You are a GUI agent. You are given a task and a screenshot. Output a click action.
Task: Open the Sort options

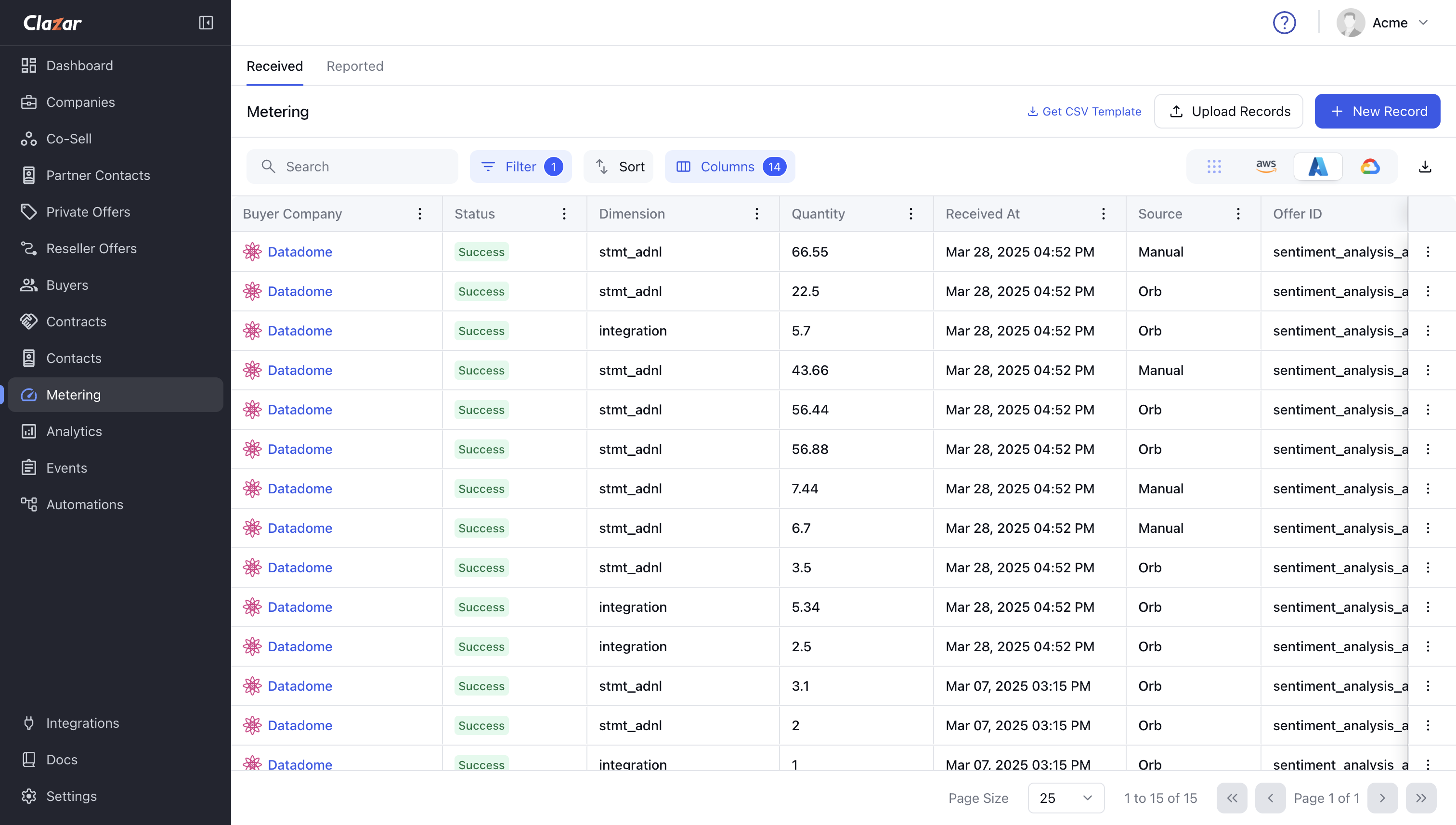coord(618,167)
